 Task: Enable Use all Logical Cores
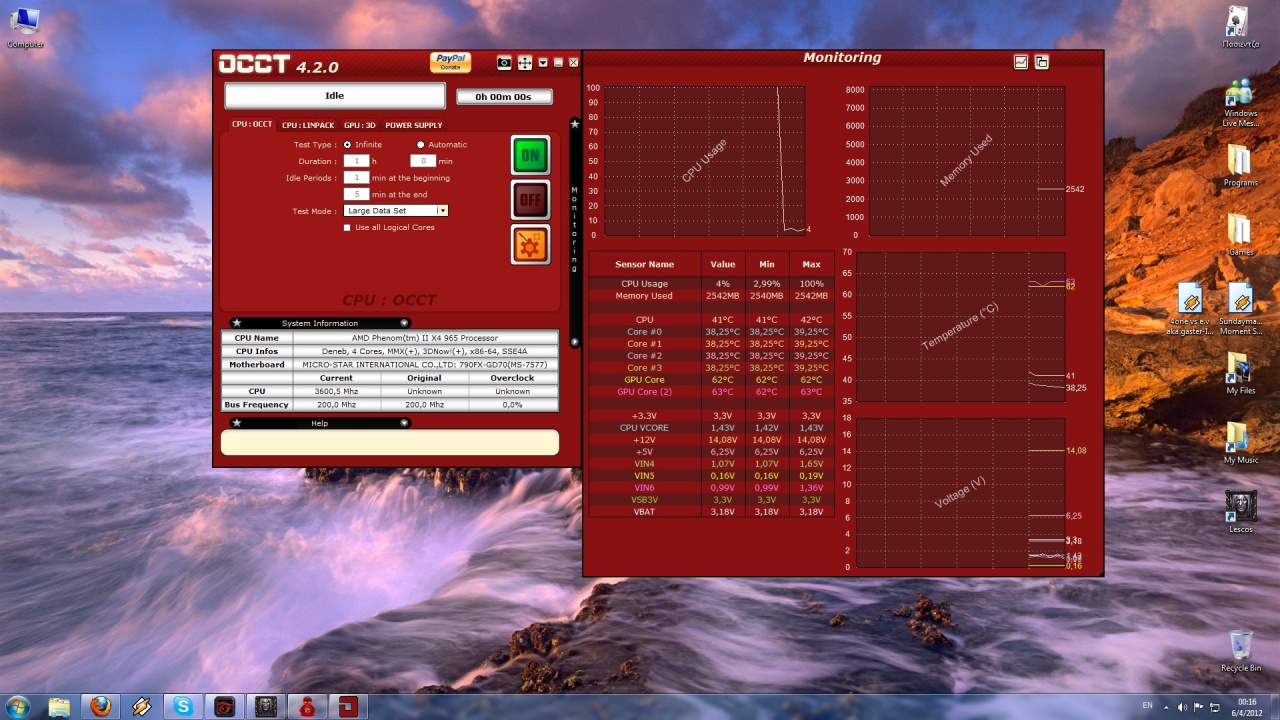pos(347,227)
